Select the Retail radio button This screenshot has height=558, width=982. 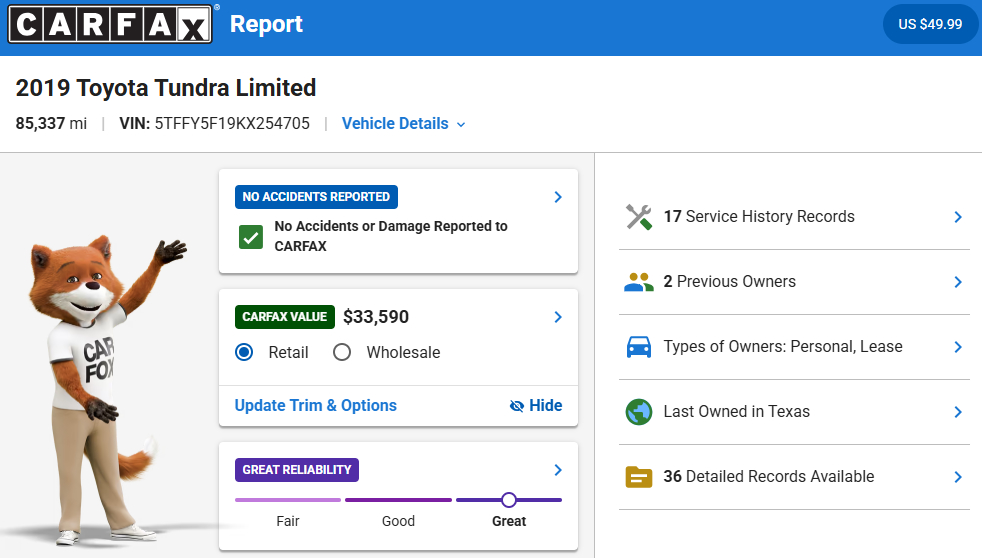[244, 353]
